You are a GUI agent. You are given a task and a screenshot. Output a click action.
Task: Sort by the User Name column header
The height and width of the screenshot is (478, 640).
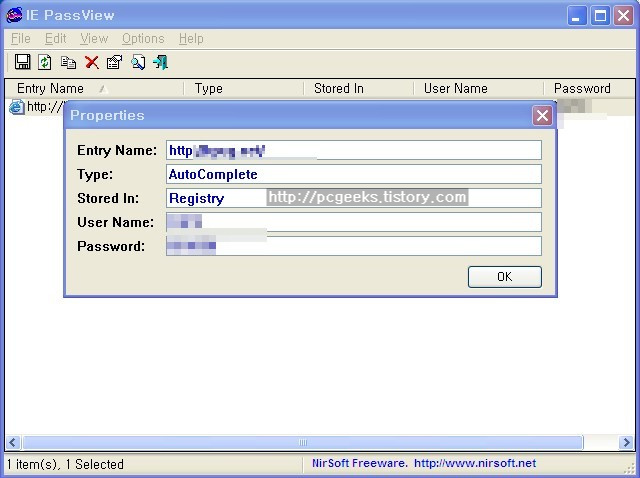479,89
